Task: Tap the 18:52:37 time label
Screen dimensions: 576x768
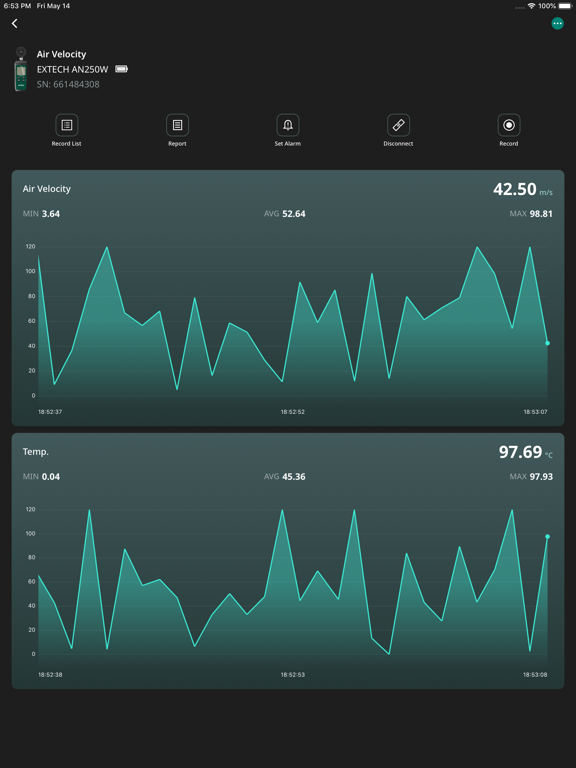Action: [50, 412]
